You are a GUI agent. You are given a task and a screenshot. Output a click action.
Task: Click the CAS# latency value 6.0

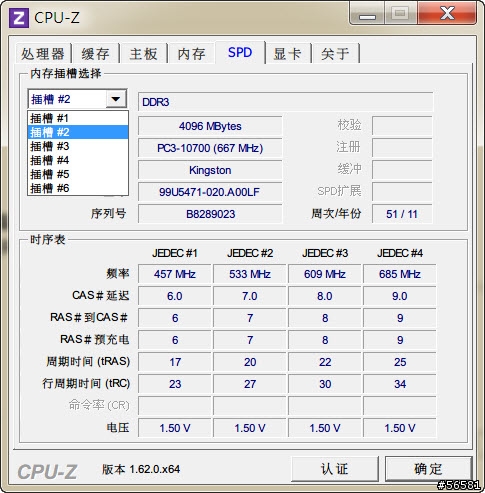[175, 296]
